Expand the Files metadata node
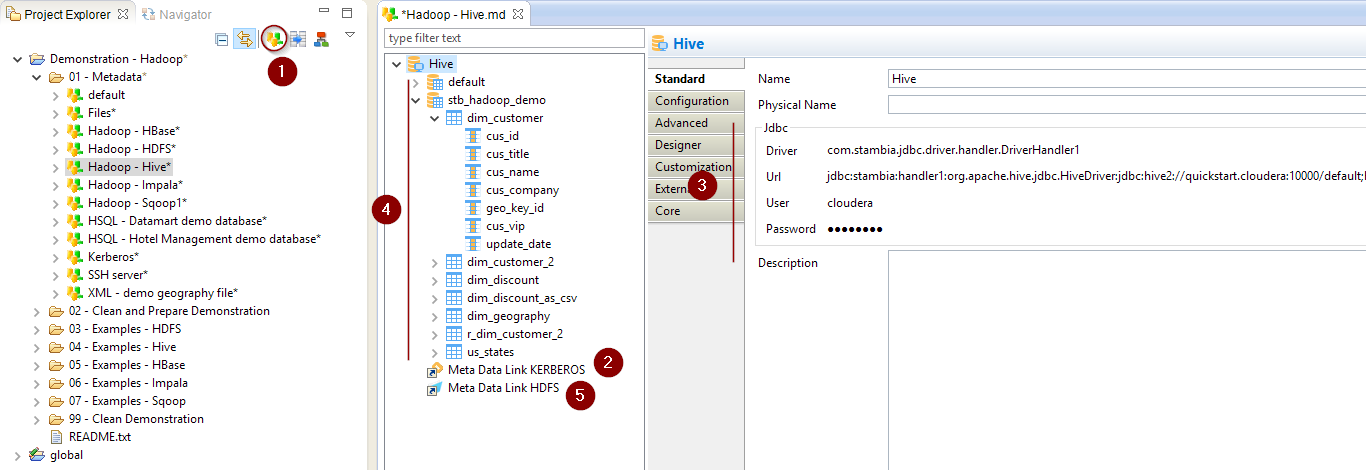The width and height of the screenshot is (1366, 470). click(x=56, y=113)
